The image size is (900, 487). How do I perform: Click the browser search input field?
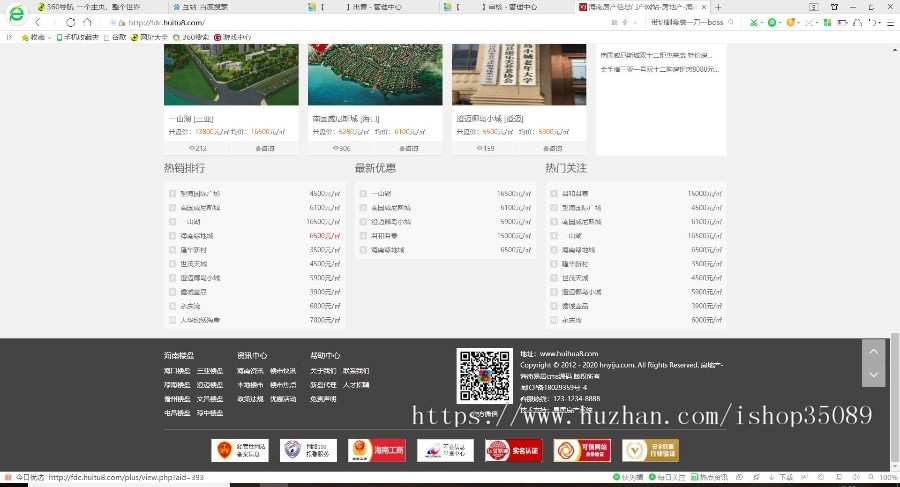pos(687,22)
